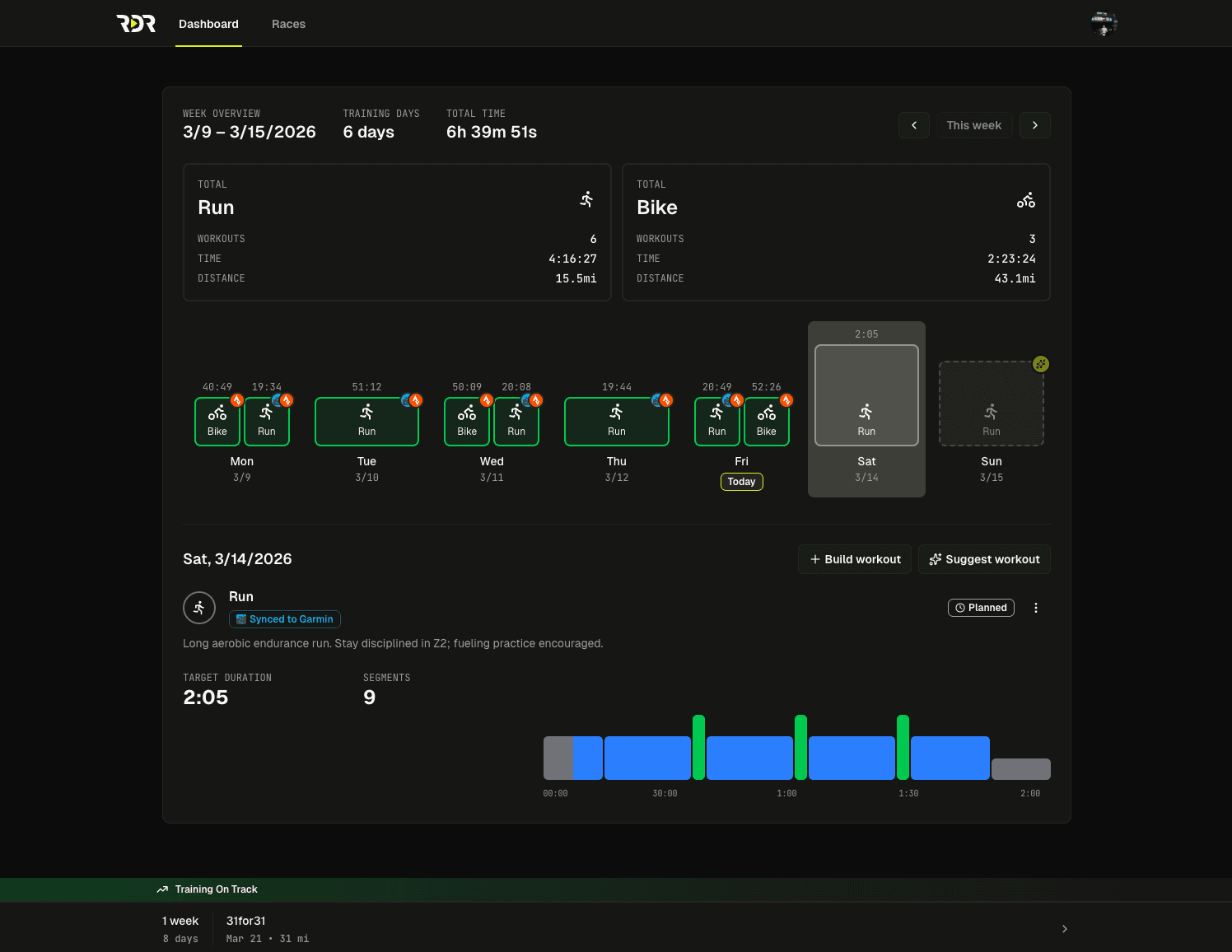Advance to next week using the right chevron
Screen dimensions: 1232x952
point(1035,125)
